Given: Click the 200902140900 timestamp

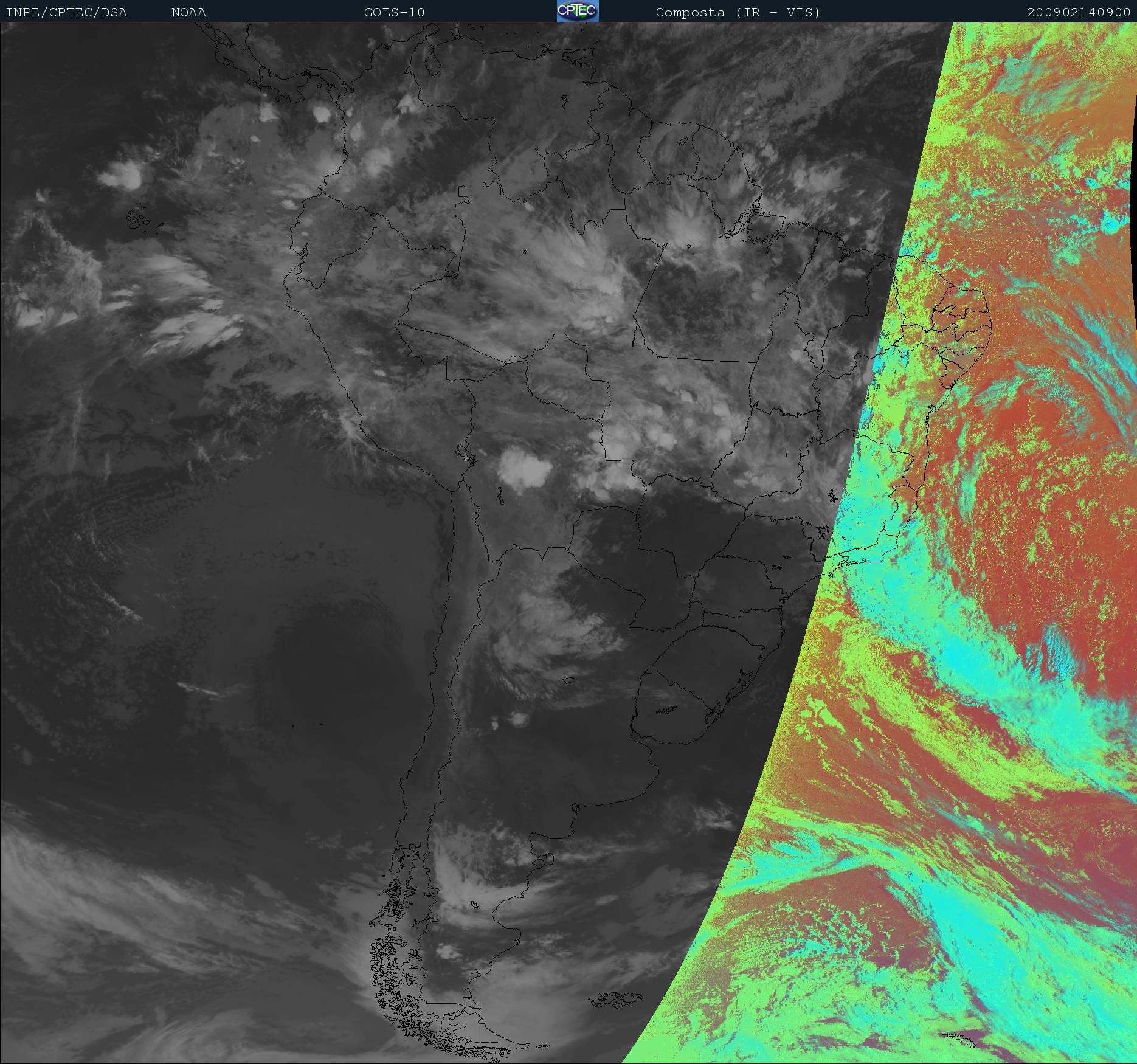Looking at the screenshot, I should [1079, 12].
